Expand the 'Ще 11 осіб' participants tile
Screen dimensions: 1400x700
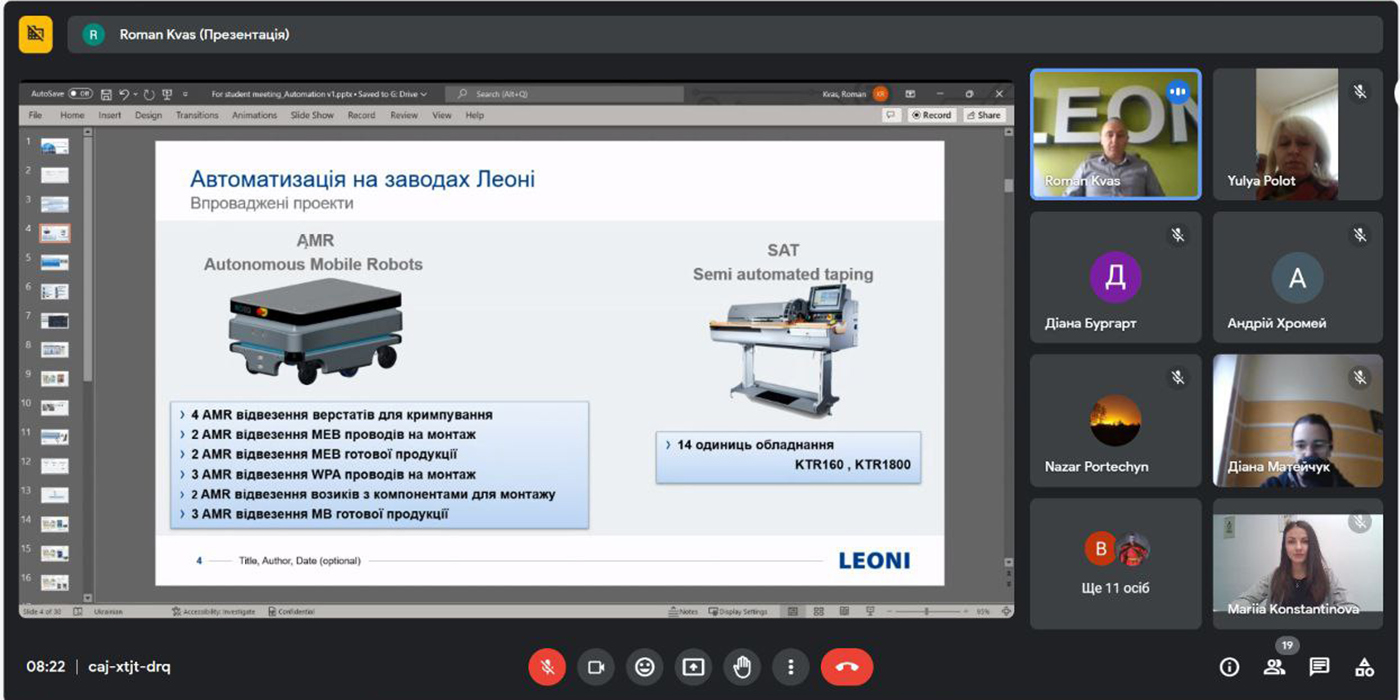[x=1115, y=564]
